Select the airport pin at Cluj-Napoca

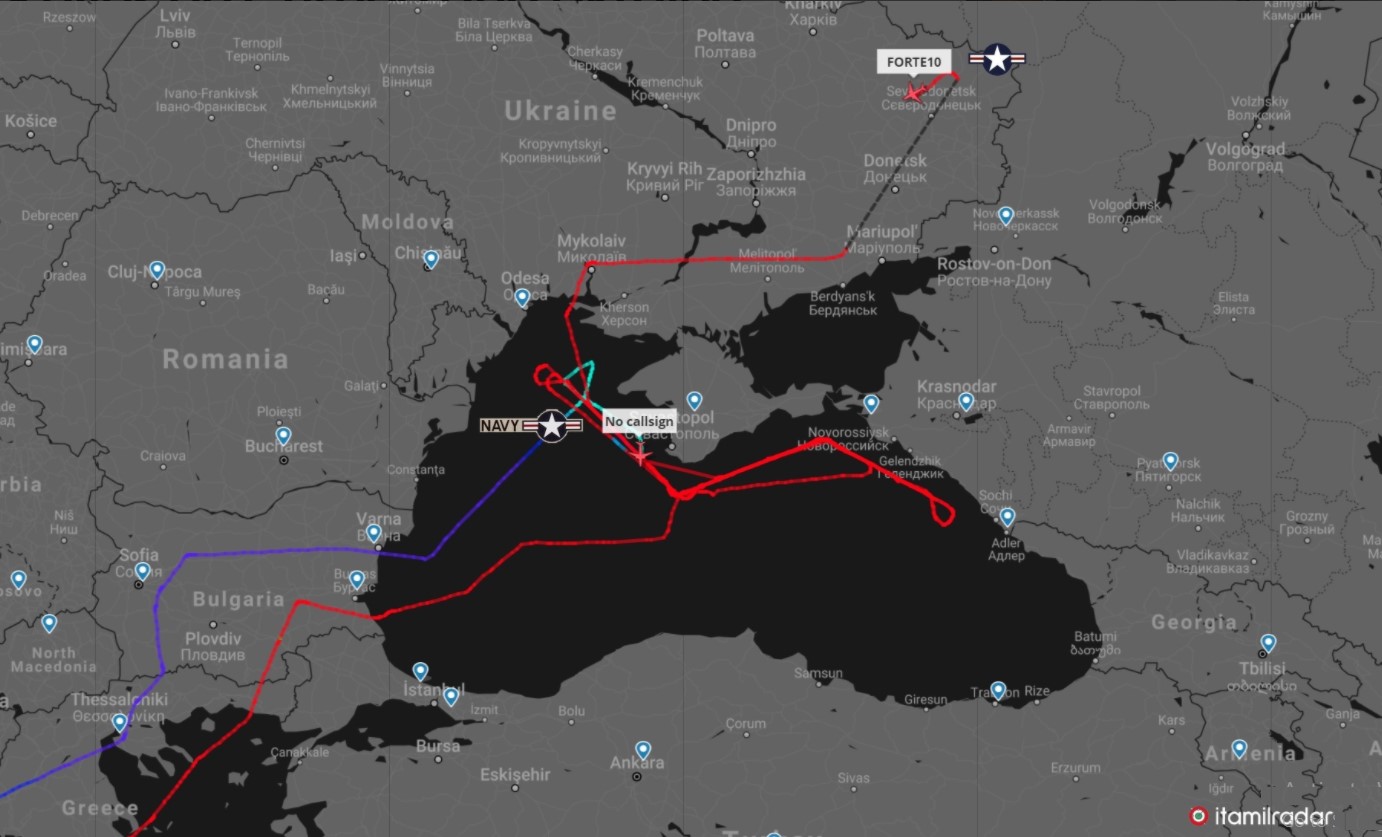coord(156,270)
